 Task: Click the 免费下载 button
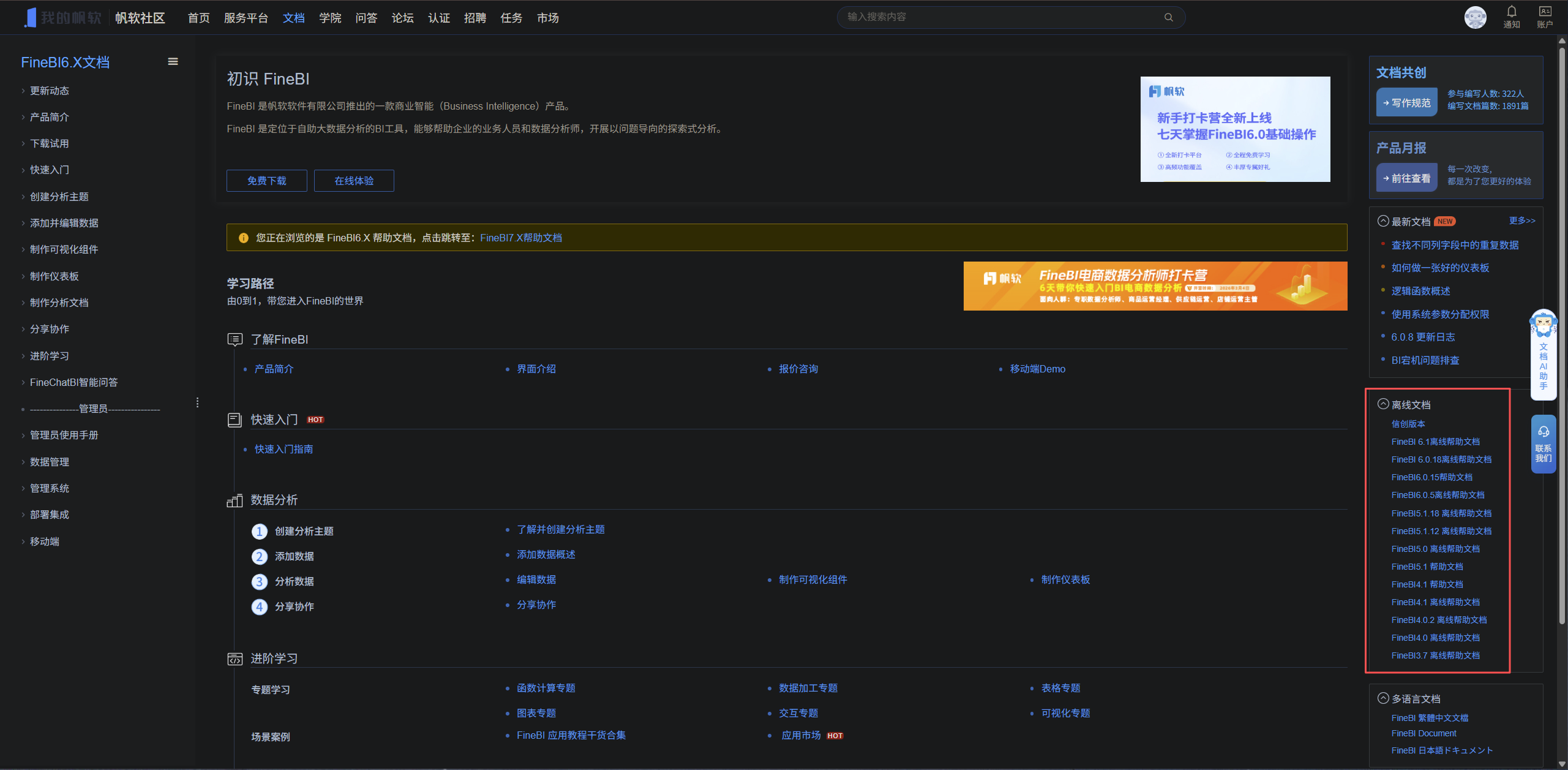[x=266, y=181]
